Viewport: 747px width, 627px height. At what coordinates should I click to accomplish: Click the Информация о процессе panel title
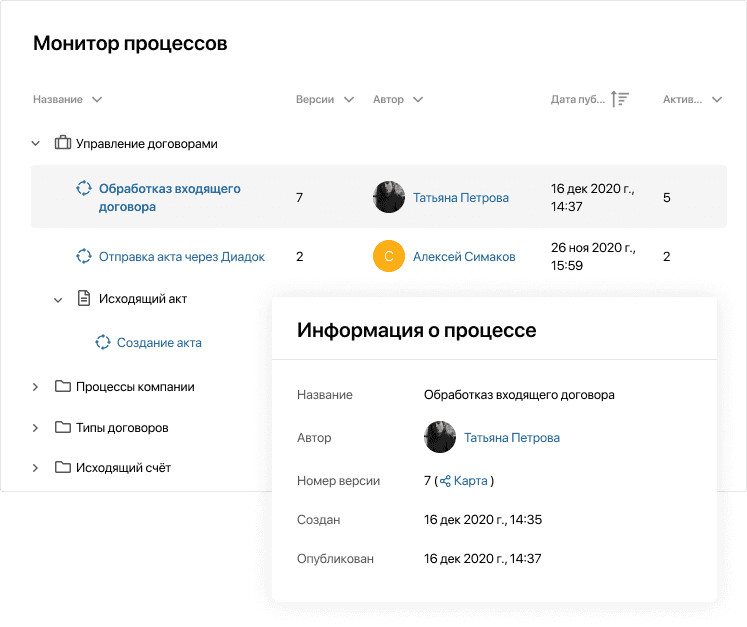click(x=416, y=330)
